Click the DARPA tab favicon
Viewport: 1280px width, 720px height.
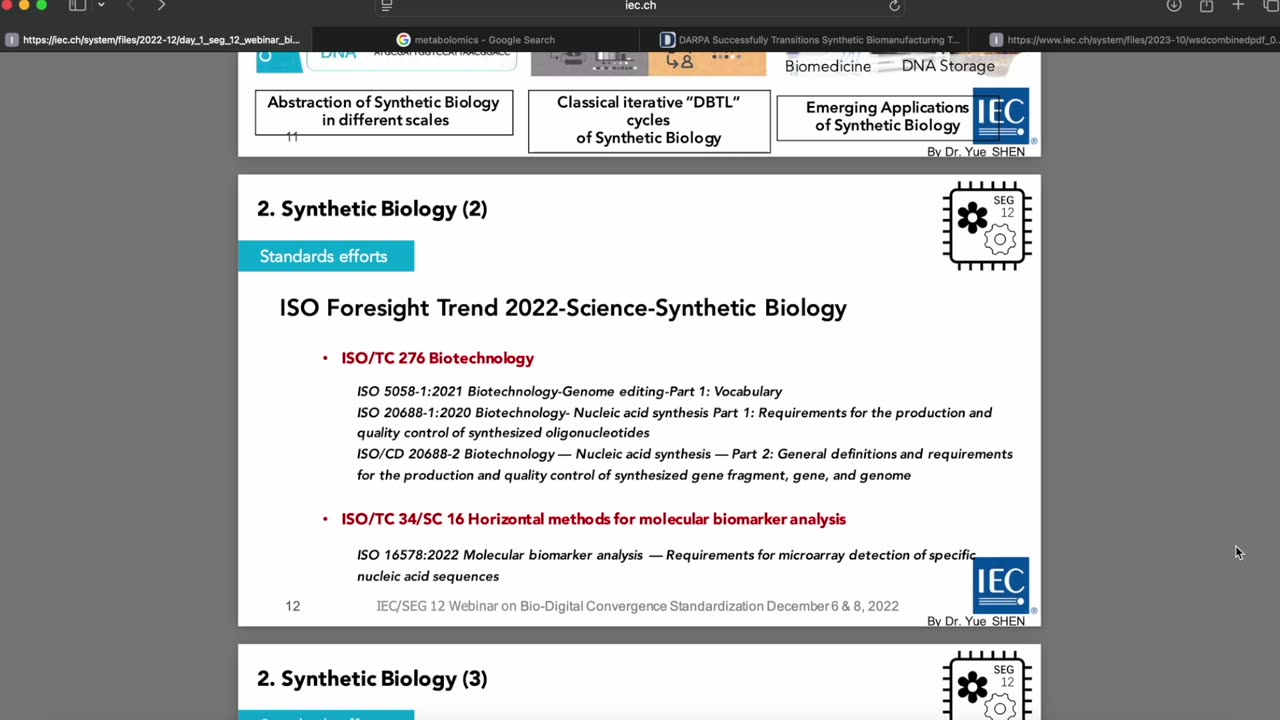click(667, 40)
